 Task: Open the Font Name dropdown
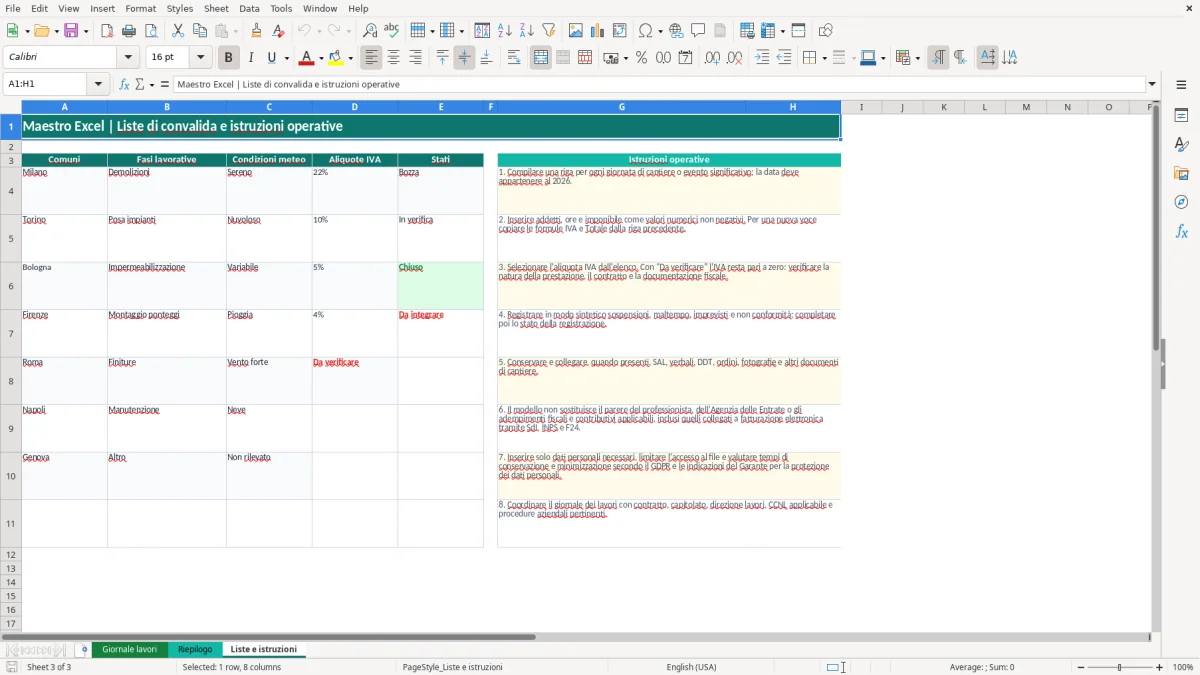pyautogui.click(x=126, y=58)
